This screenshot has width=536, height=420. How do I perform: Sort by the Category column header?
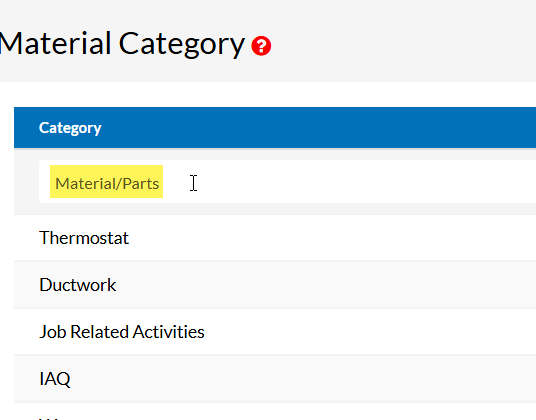pyautogui.click(x=70, y=128)
